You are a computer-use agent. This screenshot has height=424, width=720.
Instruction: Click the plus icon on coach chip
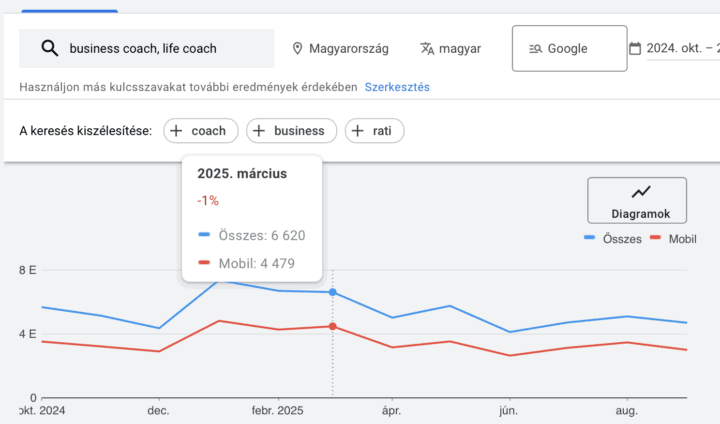(x=176, y=130)
